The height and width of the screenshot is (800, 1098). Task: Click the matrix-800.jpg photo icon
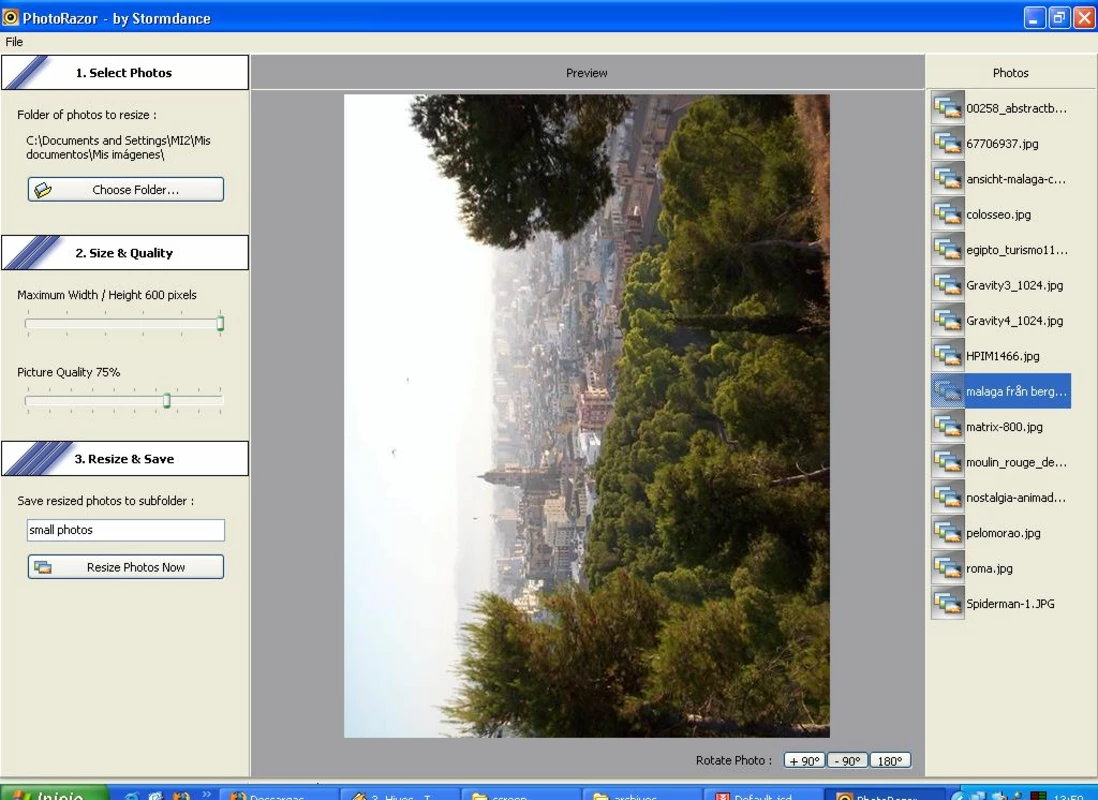pos(947,427)
